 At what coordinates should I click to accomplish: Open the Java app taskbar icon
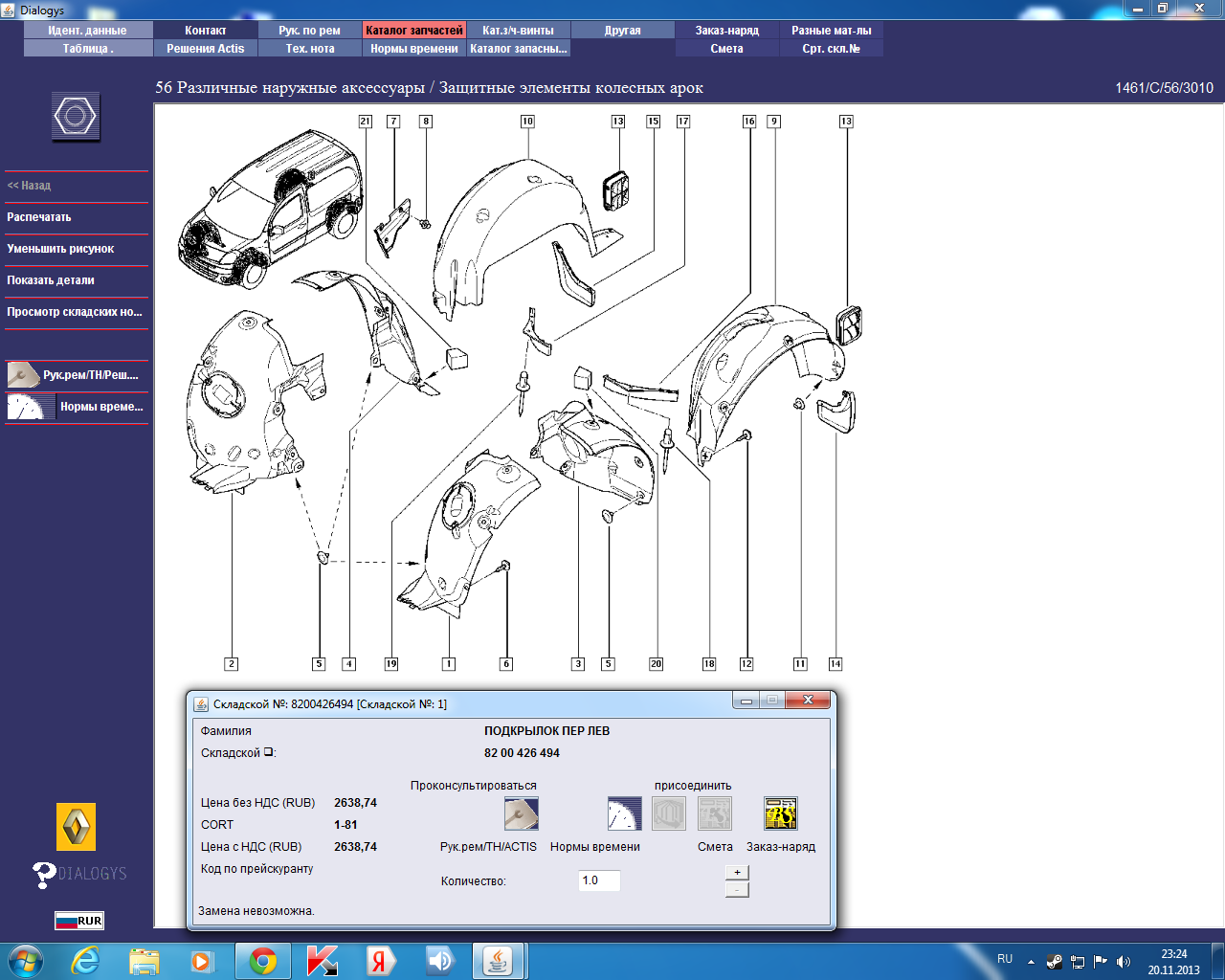tap(498, 961)
